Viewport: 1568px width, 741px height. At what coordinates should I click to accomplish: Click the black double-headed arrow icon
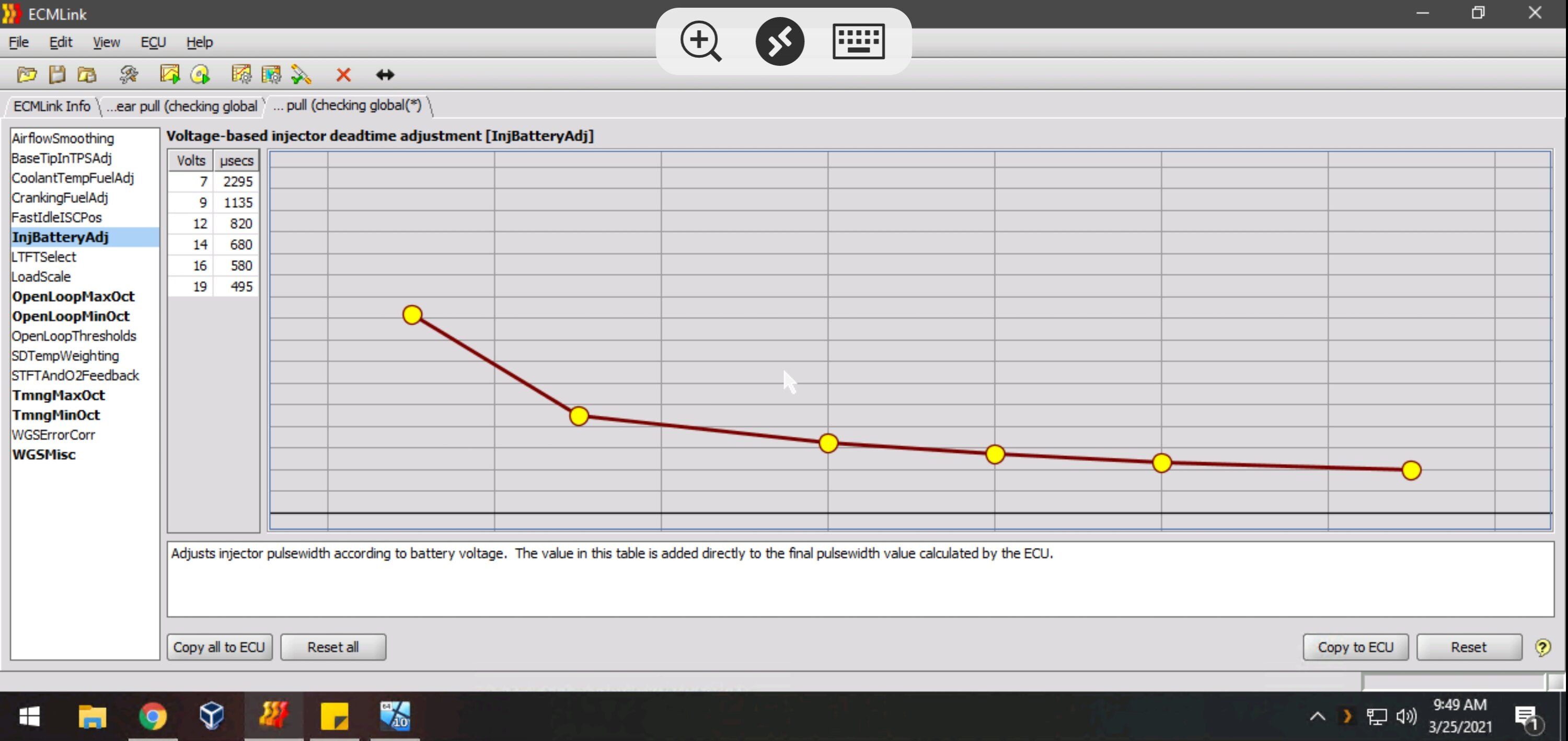(385, 75)
